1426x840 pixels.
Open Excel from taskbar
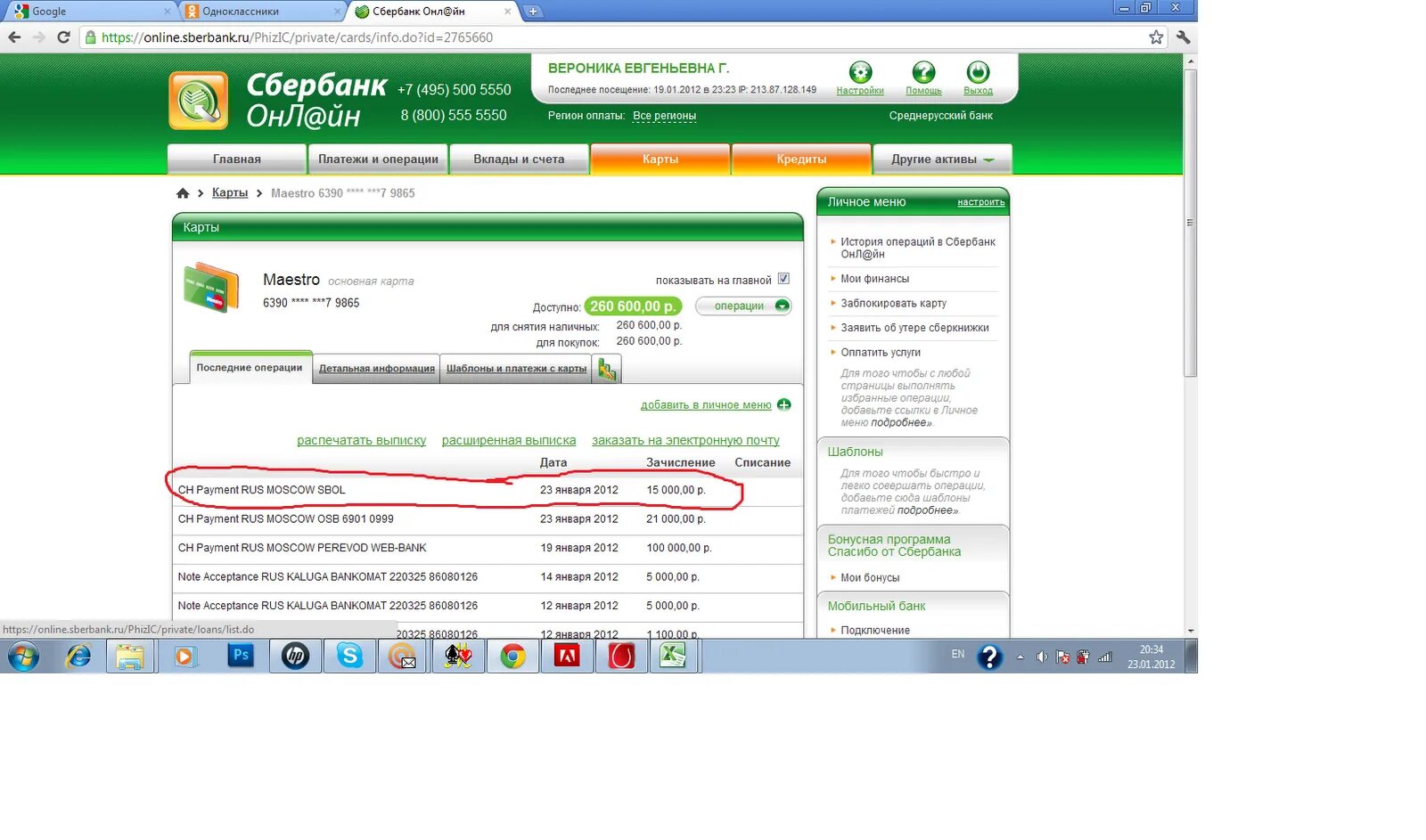tap(673, 657)
